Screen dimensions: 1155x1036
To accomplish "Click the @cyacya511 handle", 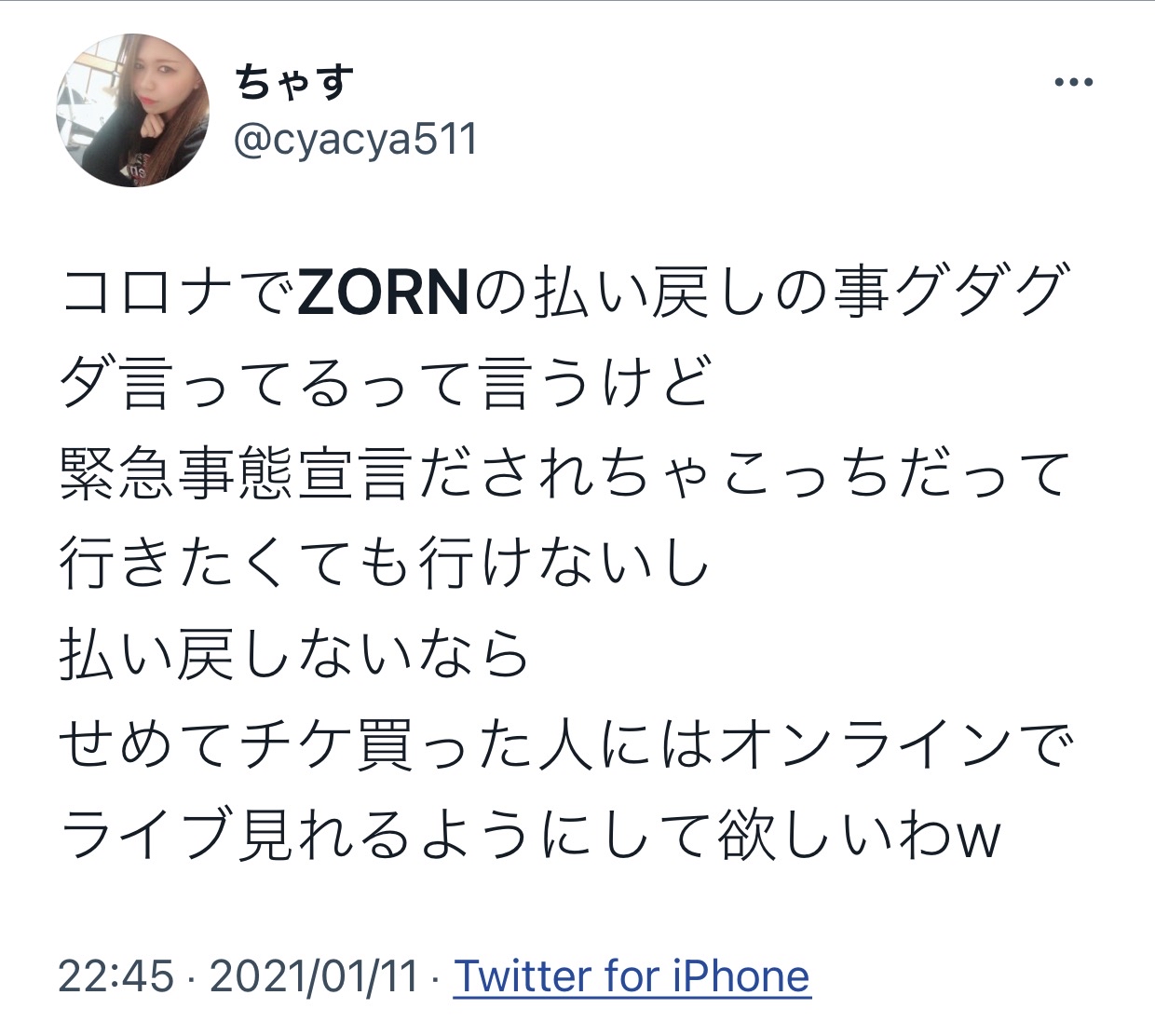I will tap(355, 141).
